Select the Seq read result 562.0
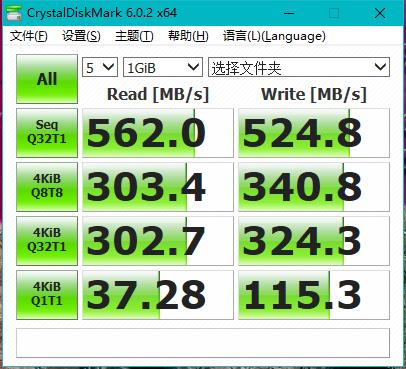 coord(158,133)
